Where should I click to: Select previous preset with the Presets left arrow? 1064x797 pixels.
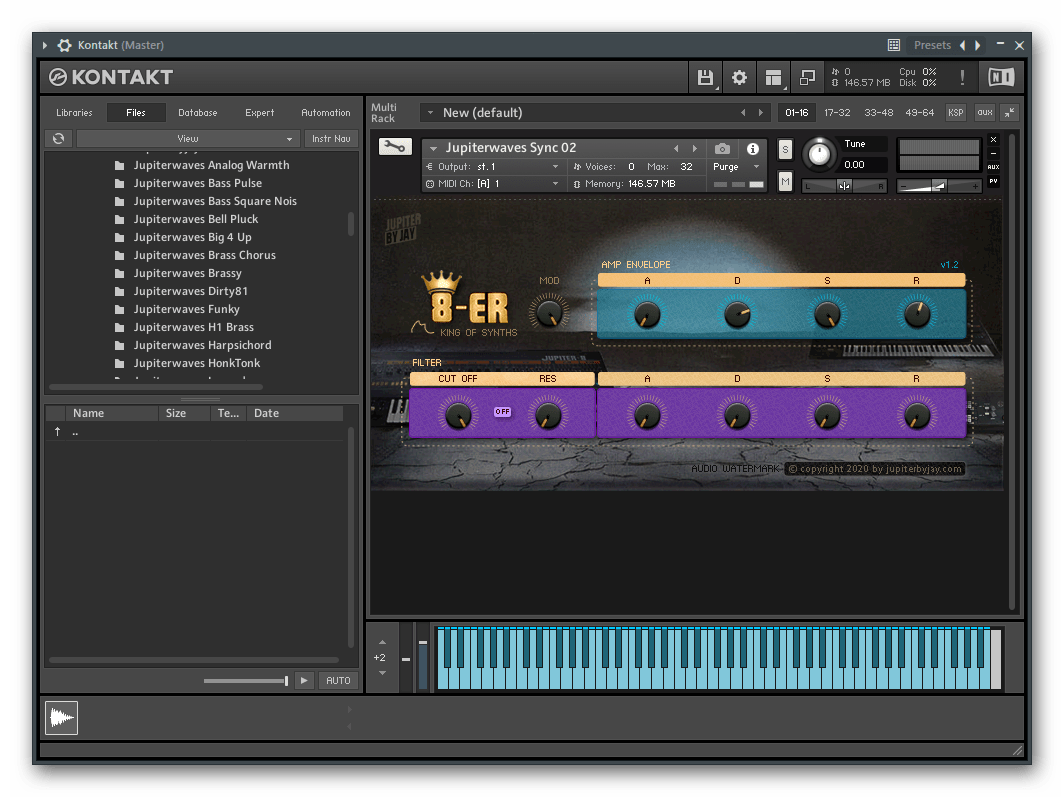coord(962,45)
